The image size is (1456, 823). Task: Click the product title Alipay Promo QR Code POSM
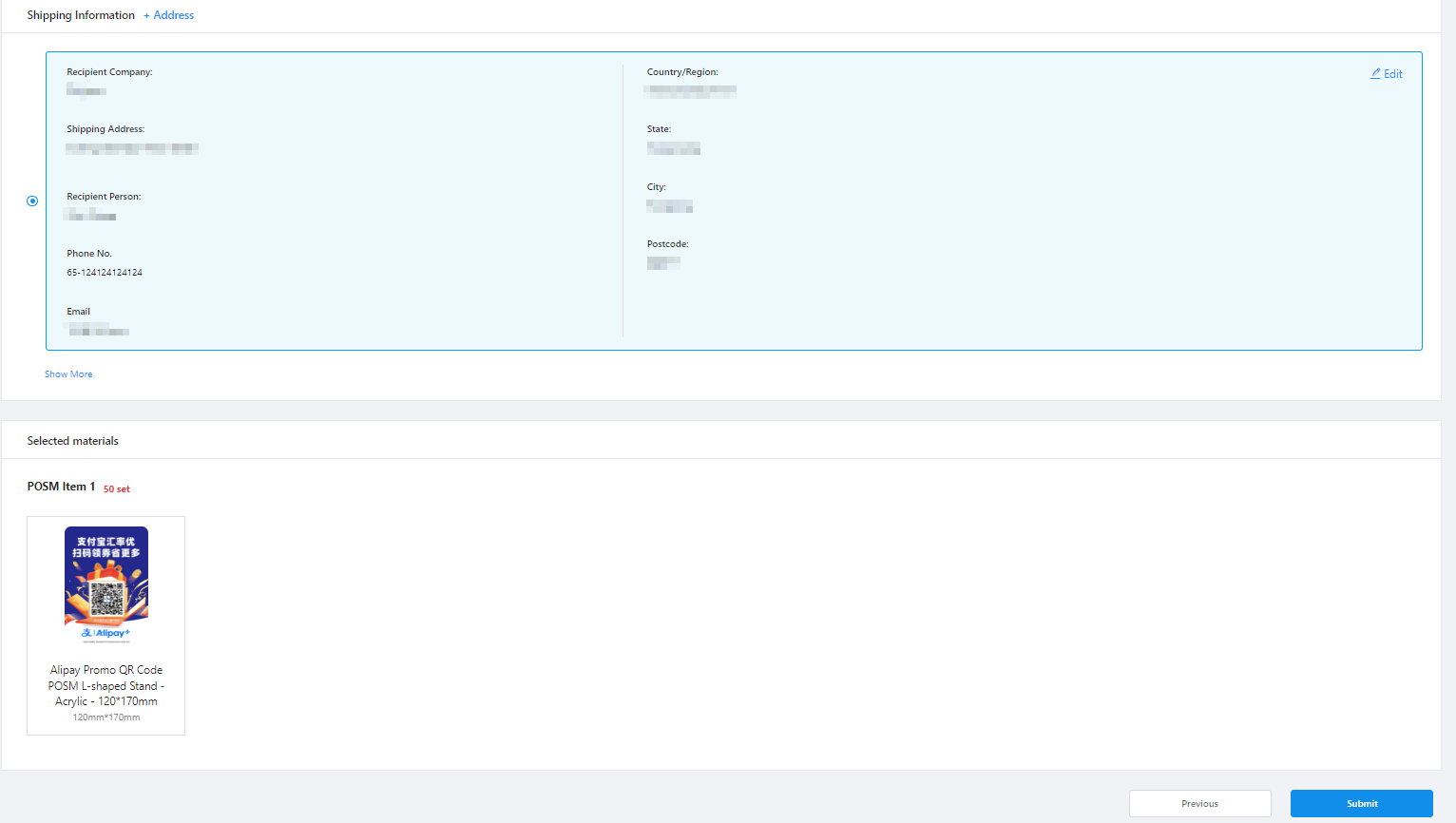click(x=106, y=685)
